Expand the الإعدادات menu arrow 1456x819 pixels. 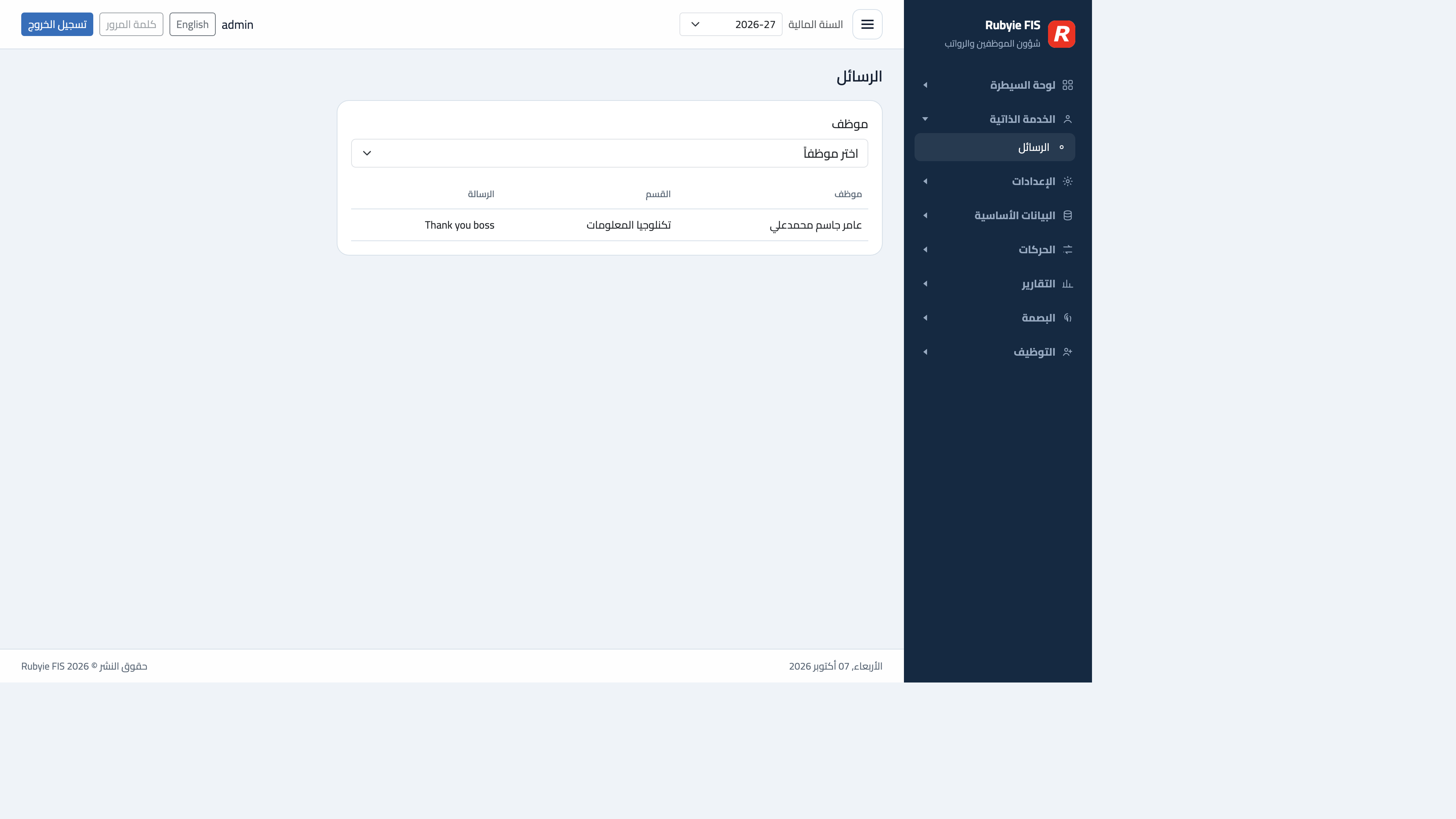tap(925, 182)
